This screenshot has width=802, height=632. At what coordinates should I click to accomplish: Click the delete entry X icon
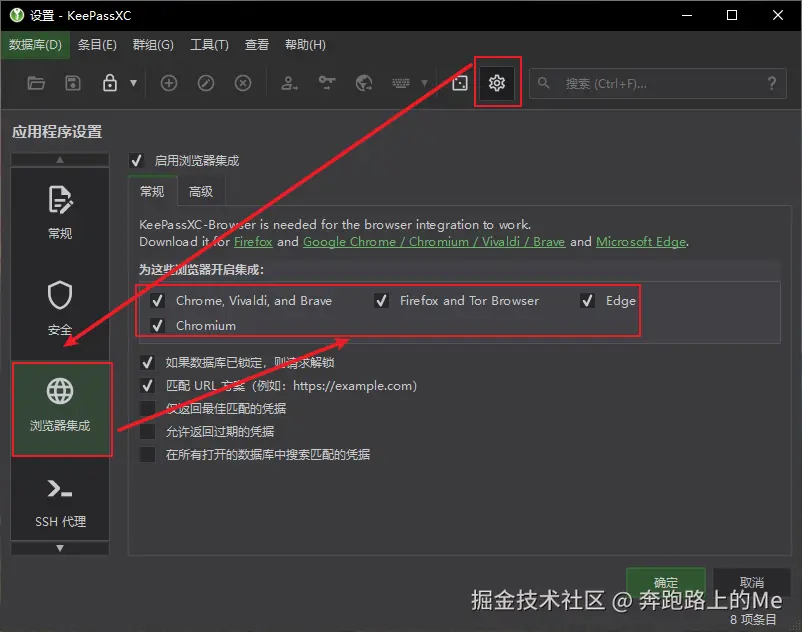coord(243,83)
